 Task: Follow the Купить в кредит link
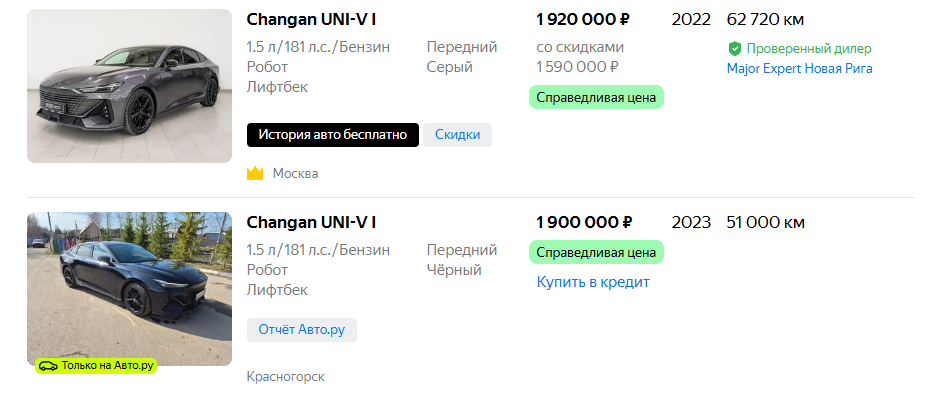pyautogui.click(x=593, y=282)
